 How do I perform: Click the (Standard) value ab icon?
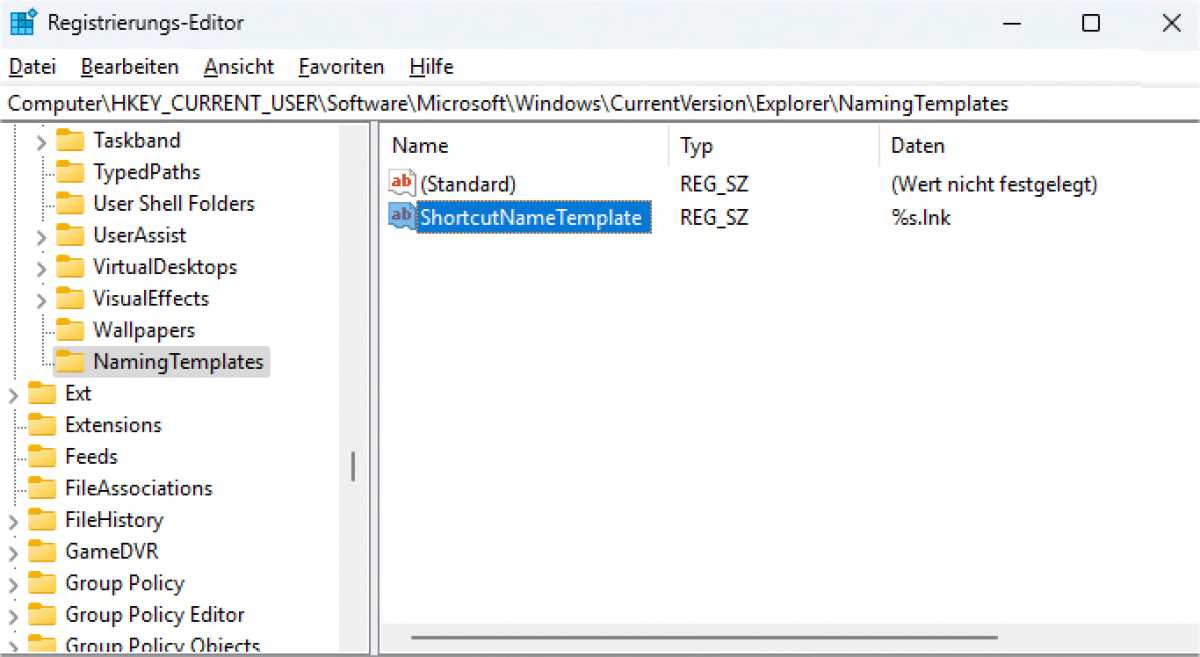coord(402,184)
